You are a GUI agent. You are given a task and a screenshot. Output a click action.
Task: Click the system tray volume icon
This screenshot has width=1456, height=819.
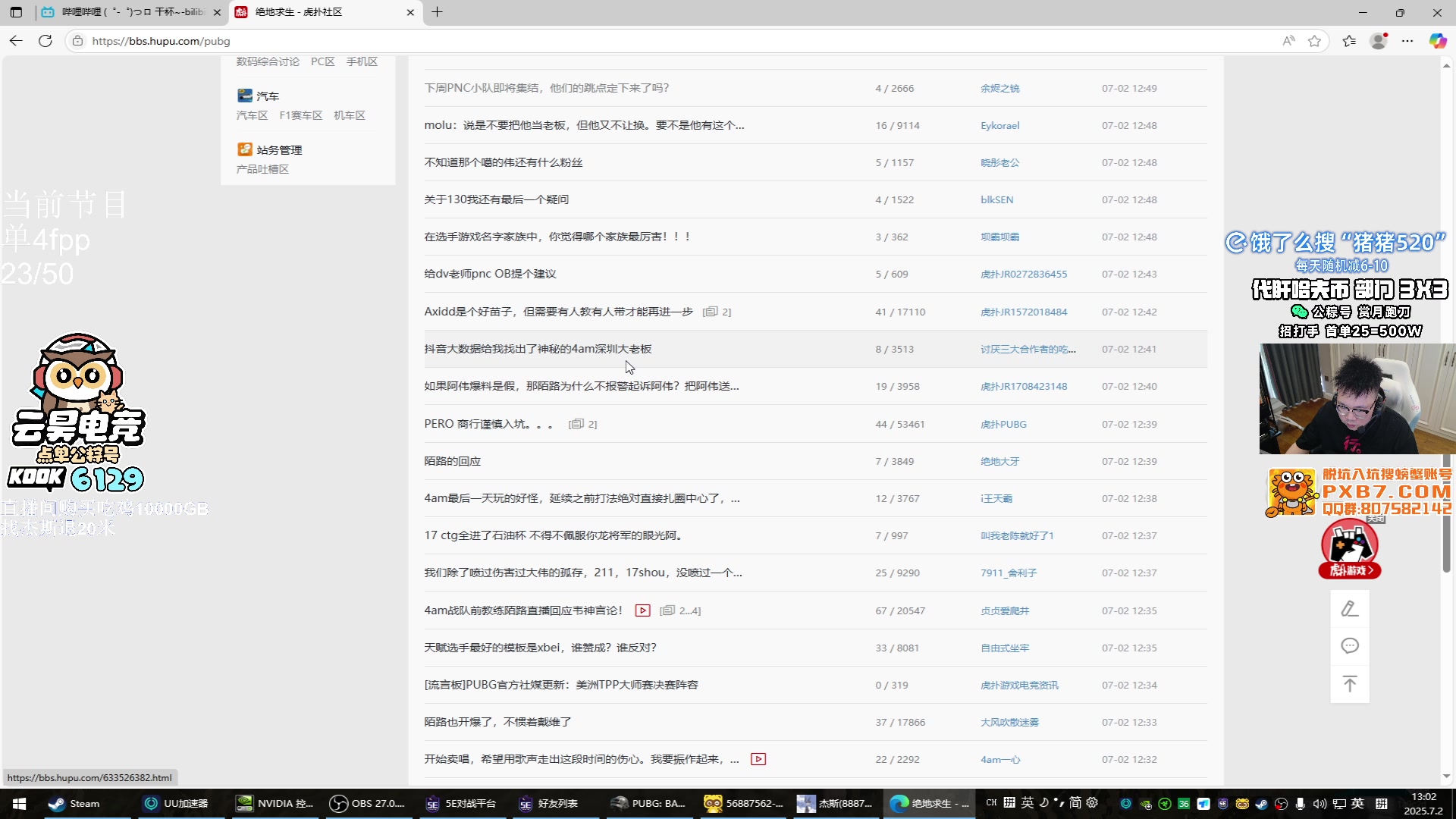tap(1319, 803)
